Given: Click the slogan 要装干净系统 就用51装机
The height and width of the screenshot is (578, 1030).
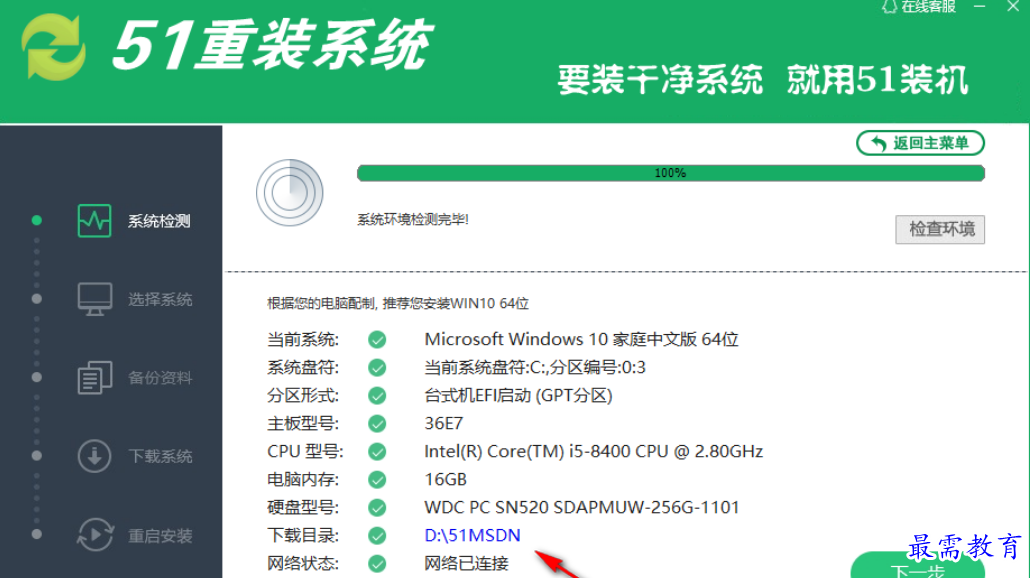Looking at the screenshot, I should pos(763,80).
